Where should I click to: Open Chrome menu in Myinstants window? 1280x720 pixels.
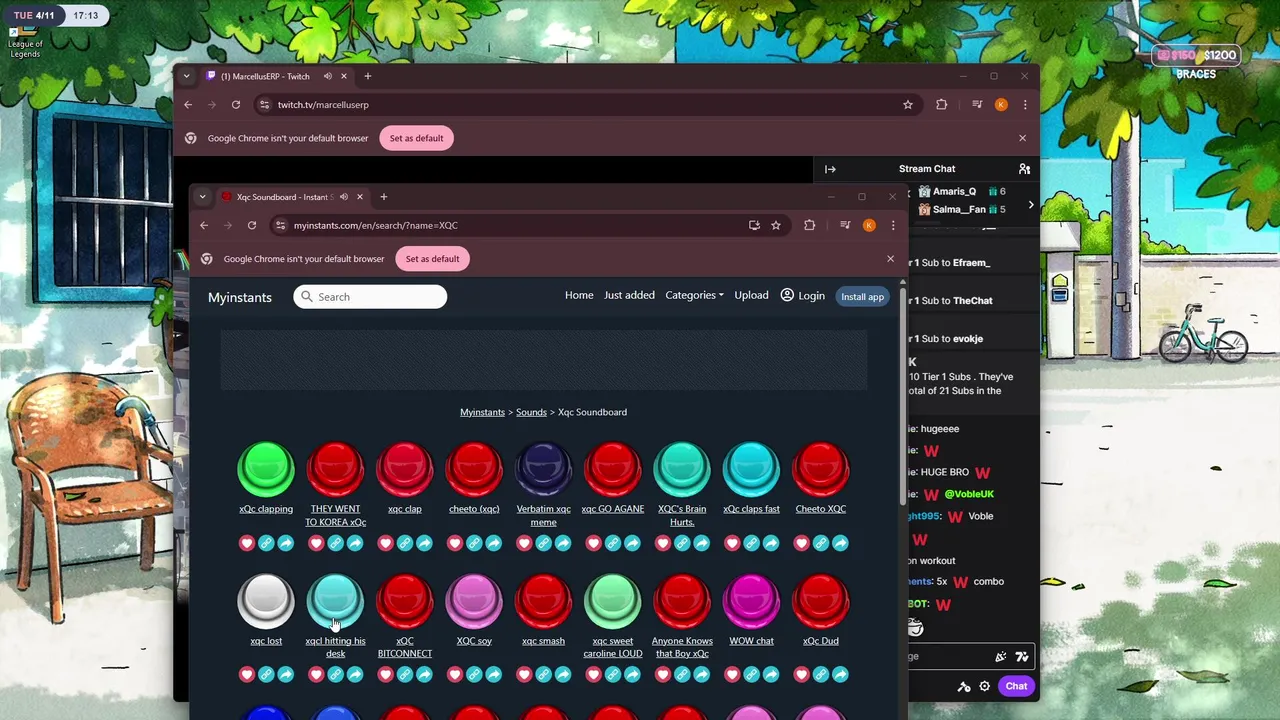tap(893, 225)
